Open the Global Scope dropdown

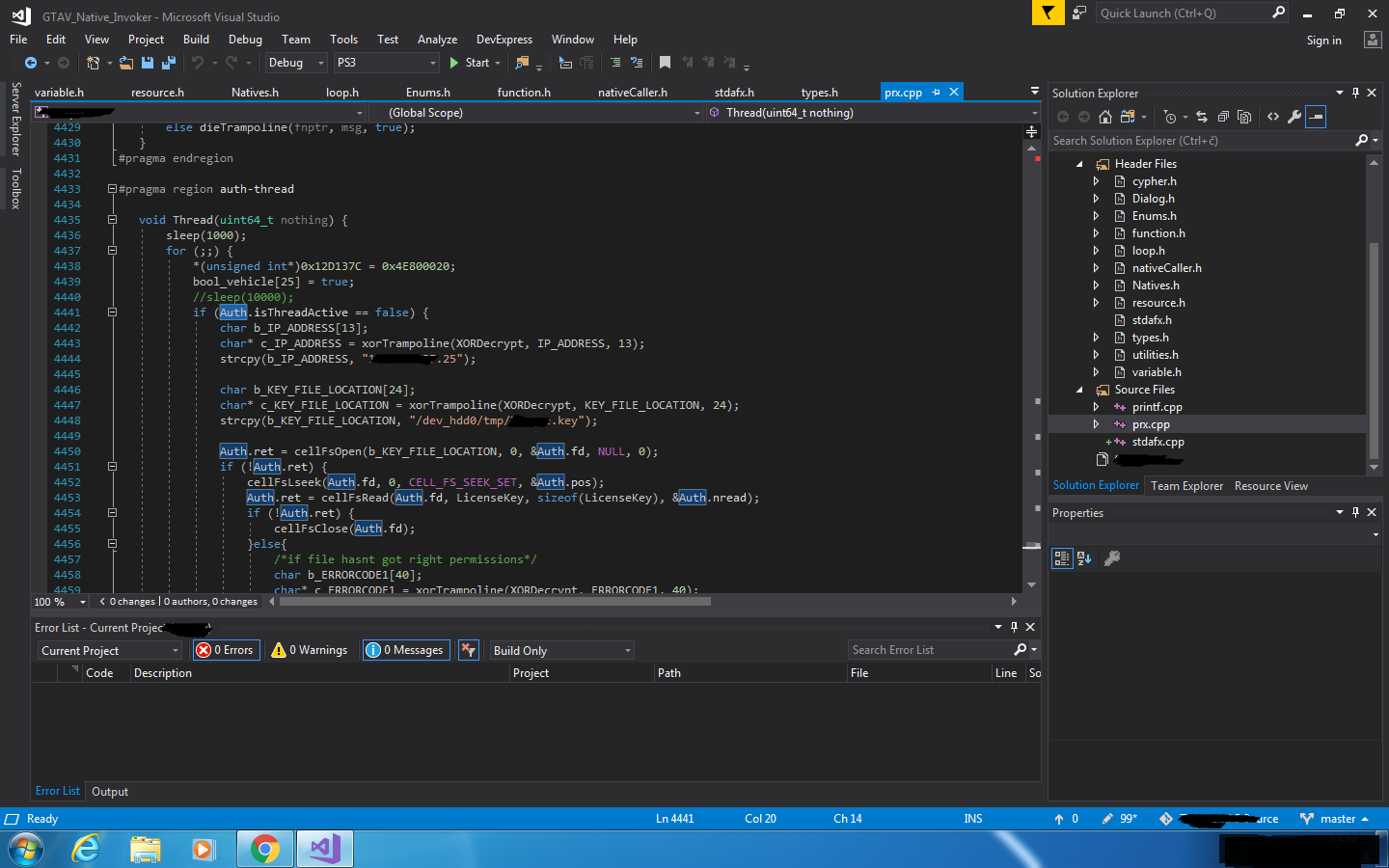coord(538,113)
